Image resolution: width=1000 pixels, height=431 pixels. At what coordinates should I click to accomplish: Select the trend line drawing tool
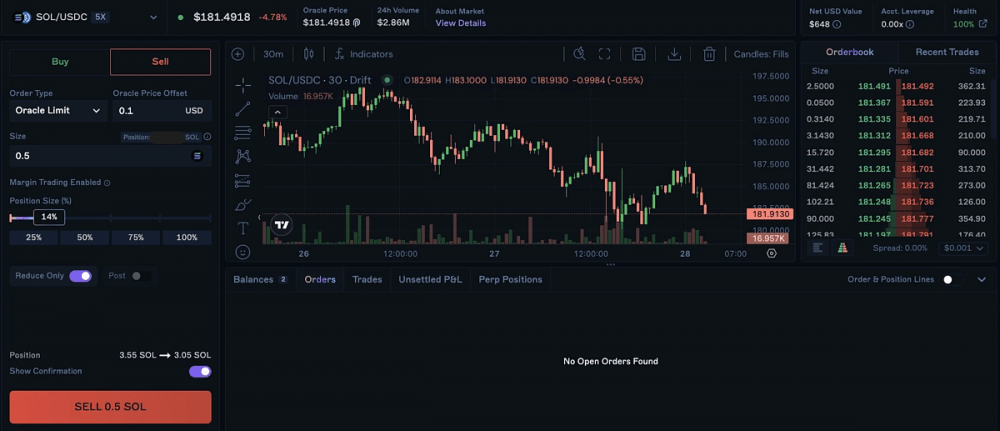click(x=242, y=109)
